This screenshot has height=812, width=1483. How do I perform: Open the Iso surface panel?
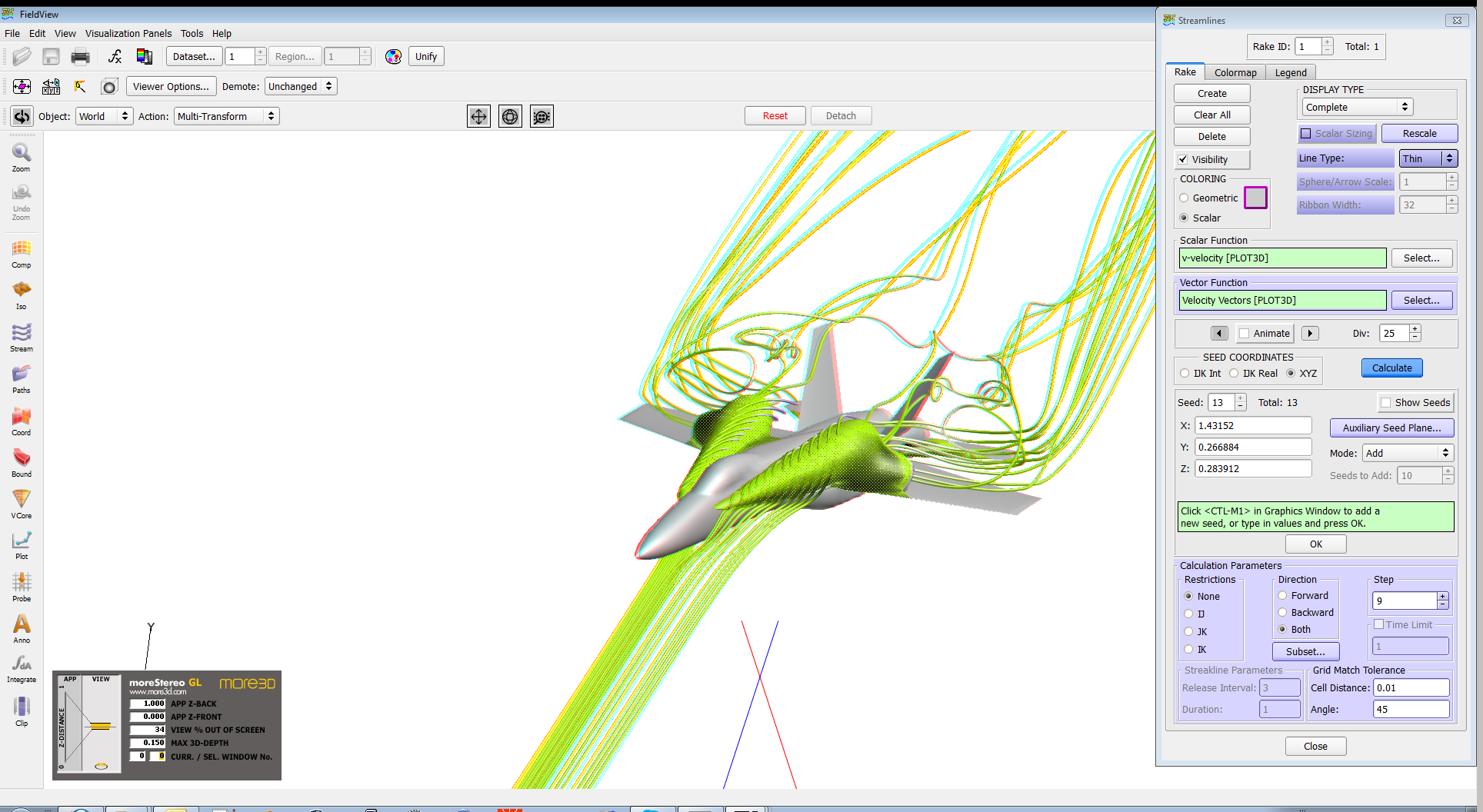pos(22,295)
